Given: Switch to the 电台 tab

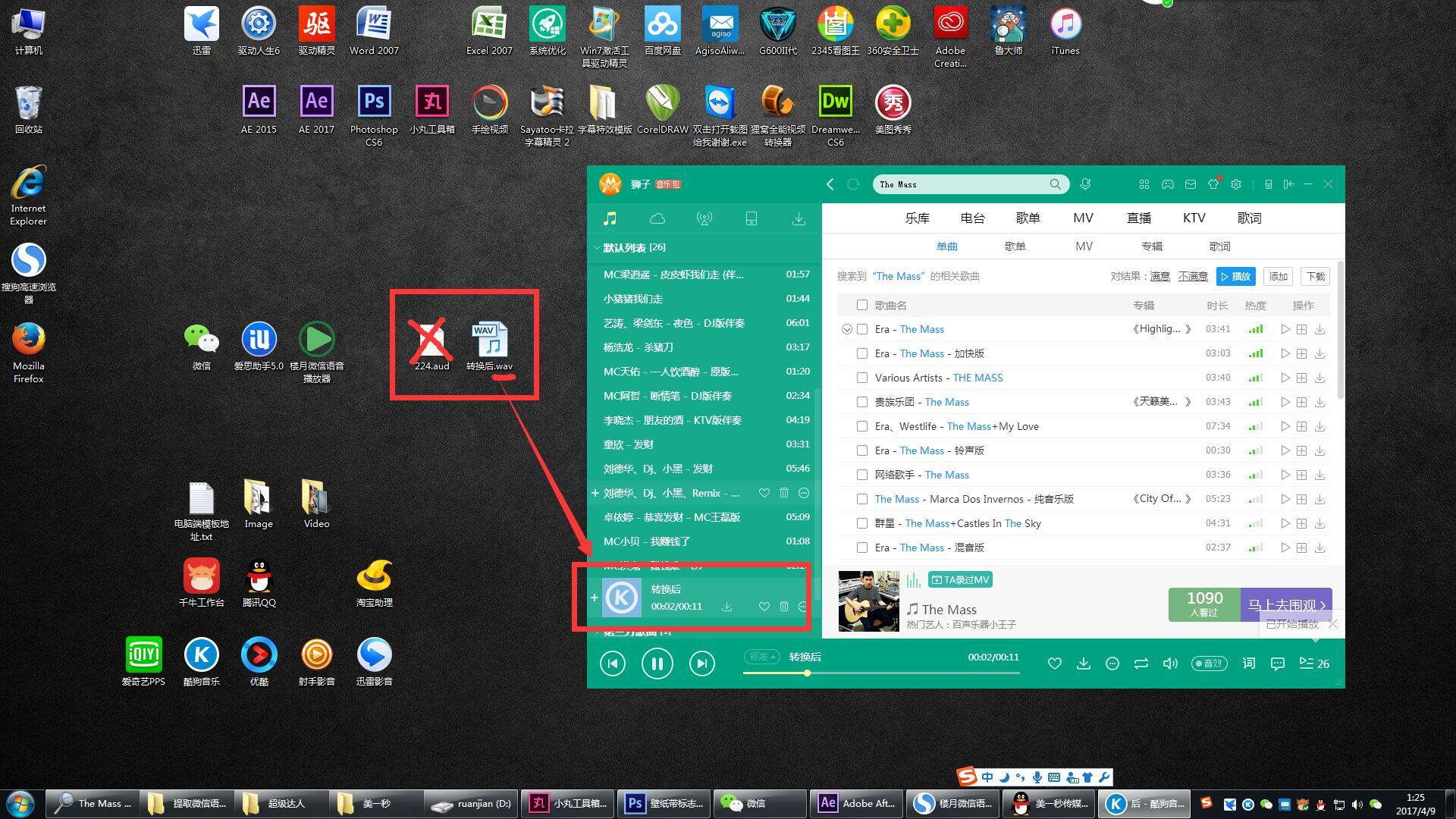Looking at the screenshot, I should [972, 218].
